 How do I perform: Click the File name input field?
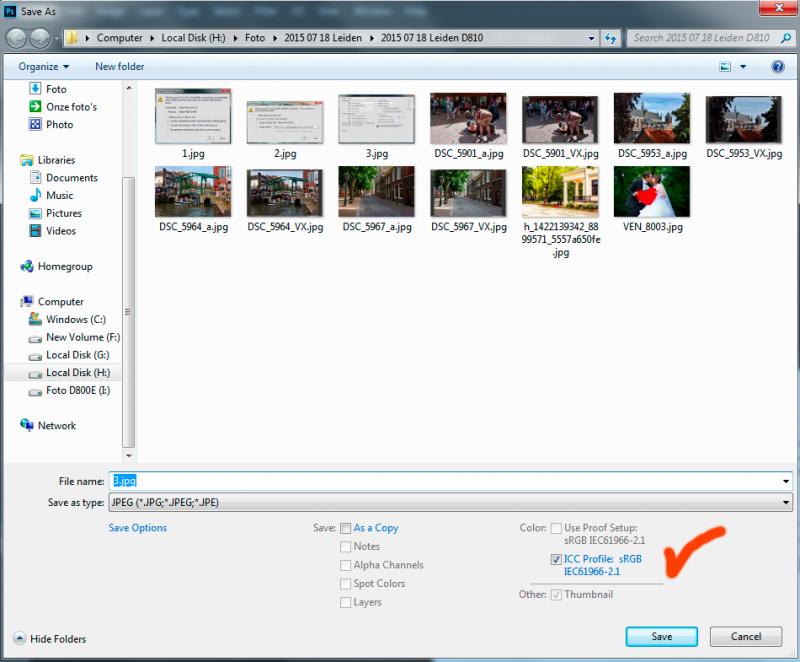pyautogui.click(x=446, y=481)
